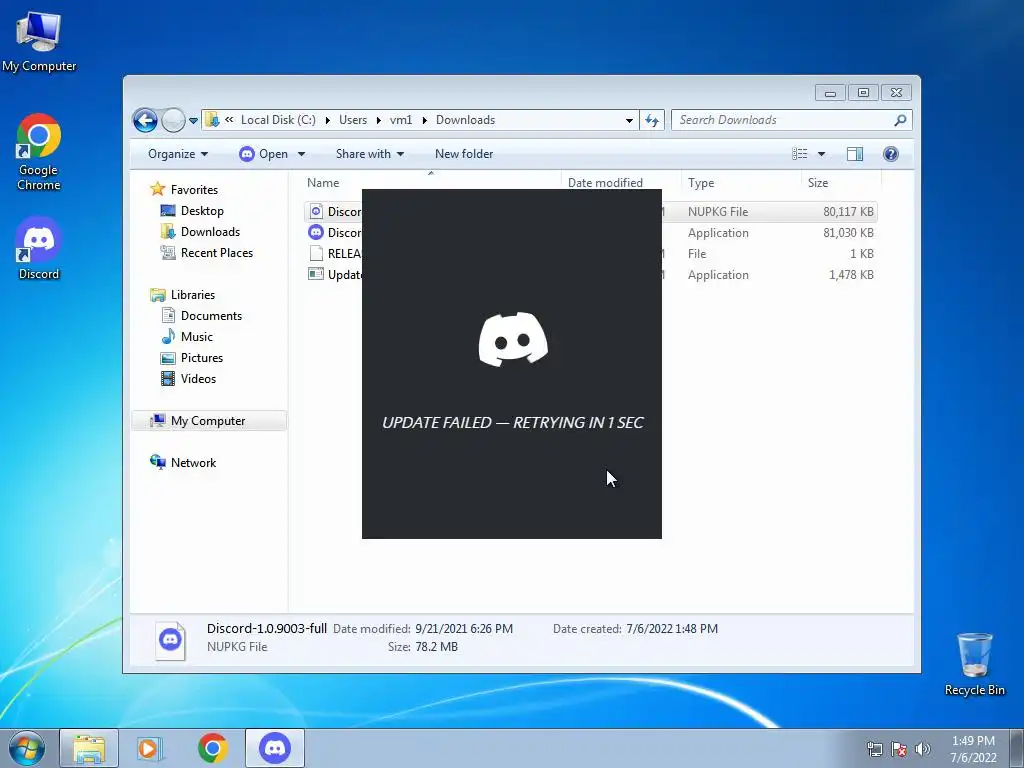Expand the view options dropdown arrow
Screen dimensions: 1024x768
[822, 154]
